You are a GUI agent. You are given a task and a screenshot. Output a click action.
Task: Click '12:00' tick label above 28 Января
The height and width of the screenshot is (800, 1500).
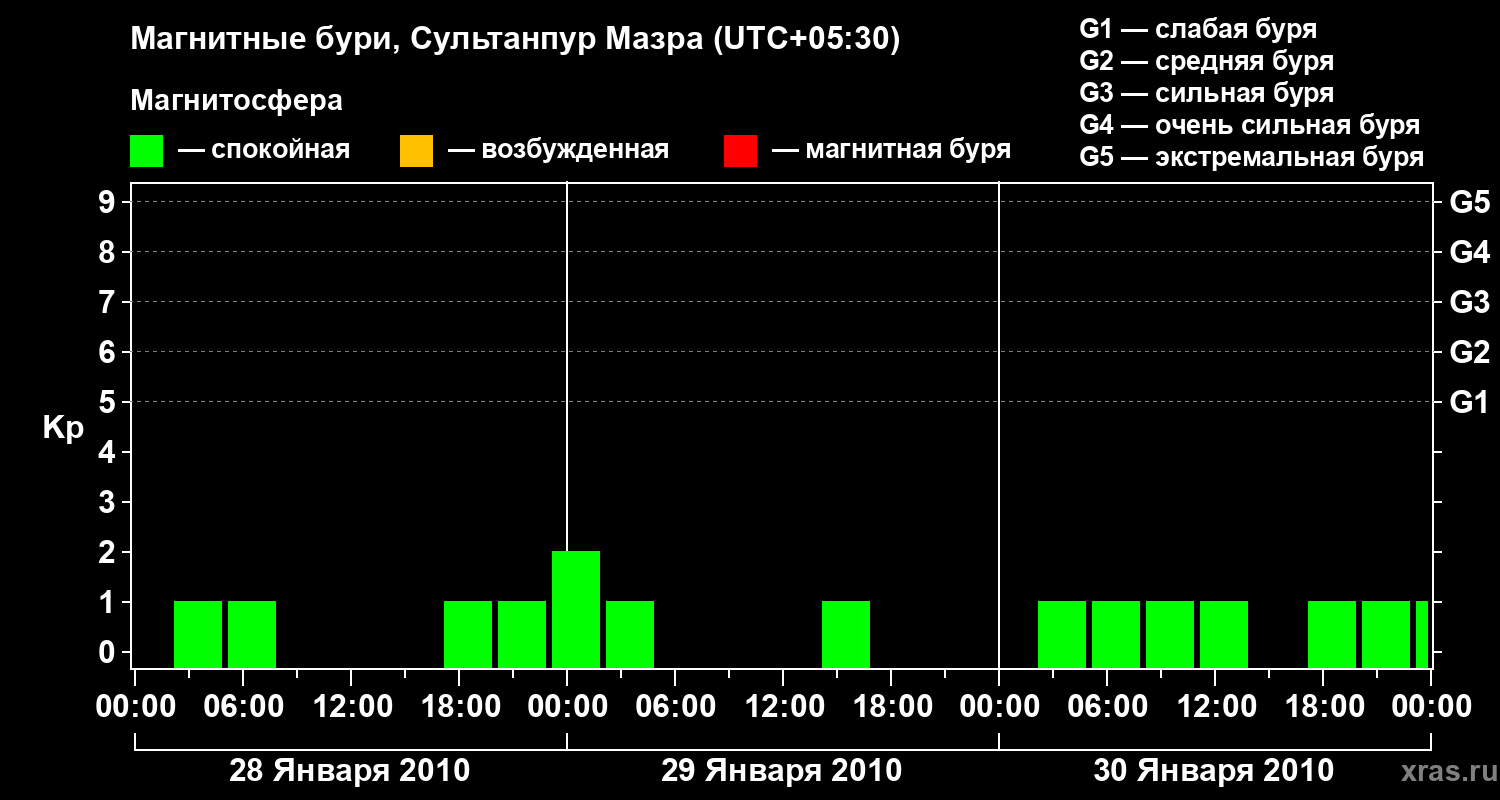[x=351, y=706]
